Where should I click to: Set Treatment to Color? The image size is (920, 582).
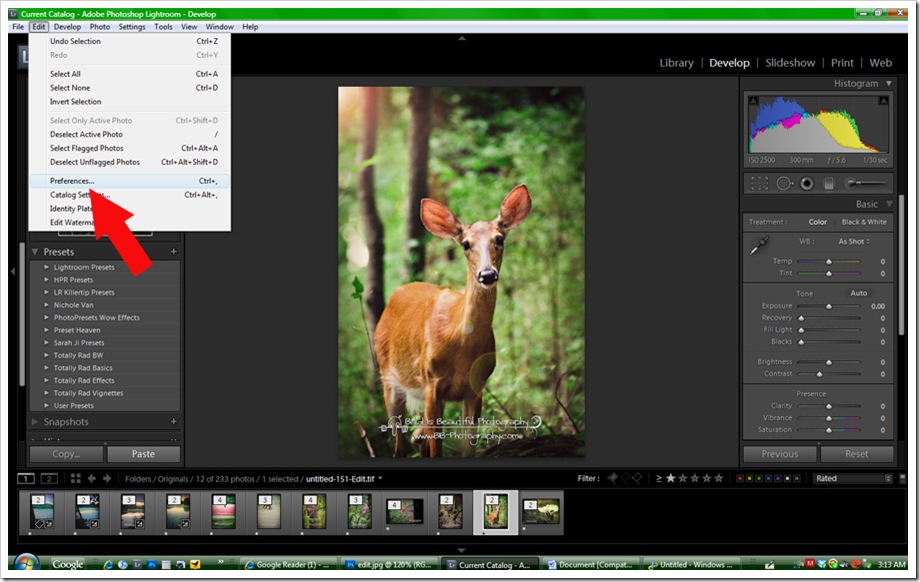pos(817,222)
